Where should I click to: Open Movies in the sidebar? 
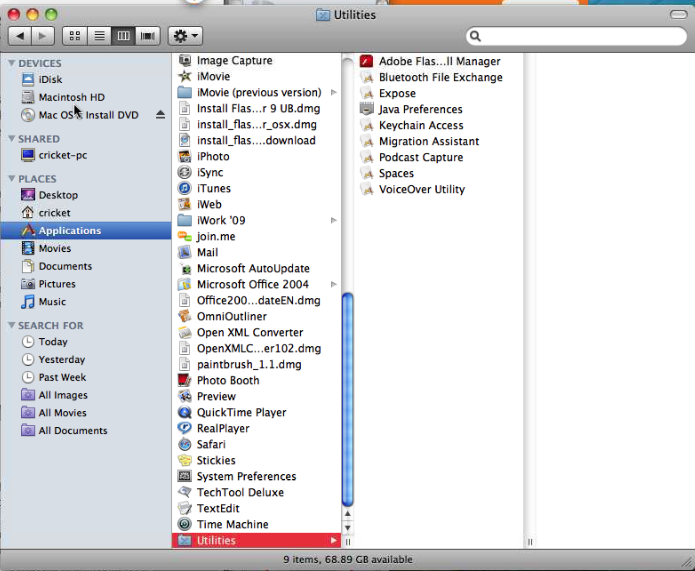point(86,248)
